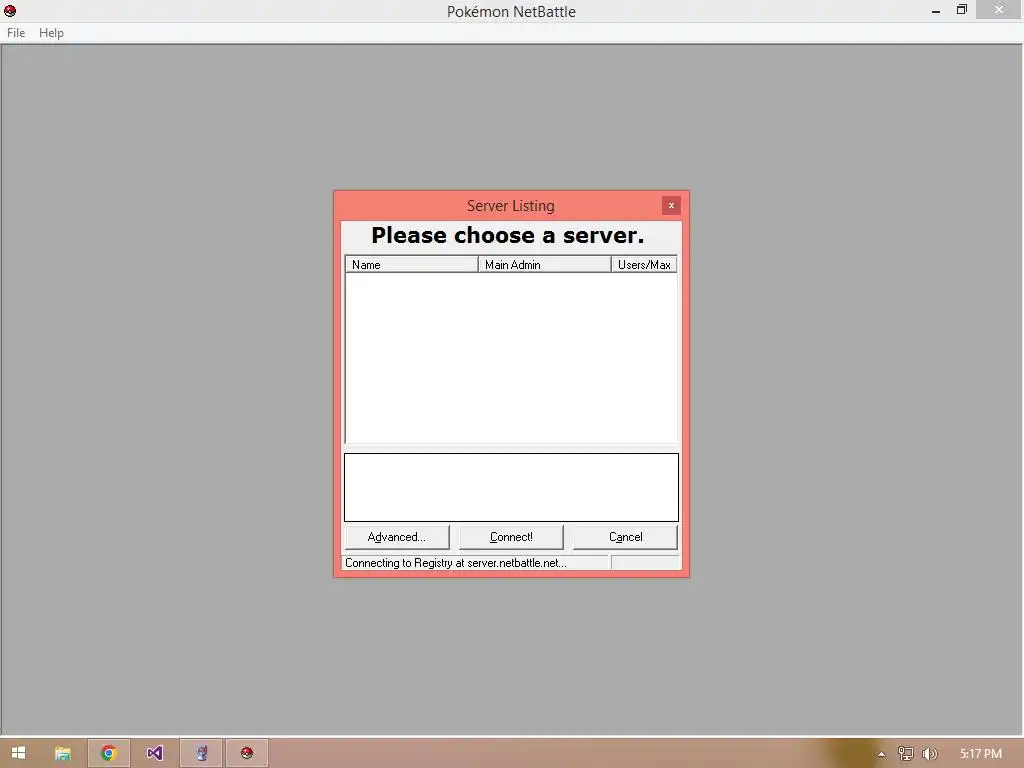This screenshot has height=768, width=1024.
Task: Click the Connect! button
Action: [x=511, y=537]
